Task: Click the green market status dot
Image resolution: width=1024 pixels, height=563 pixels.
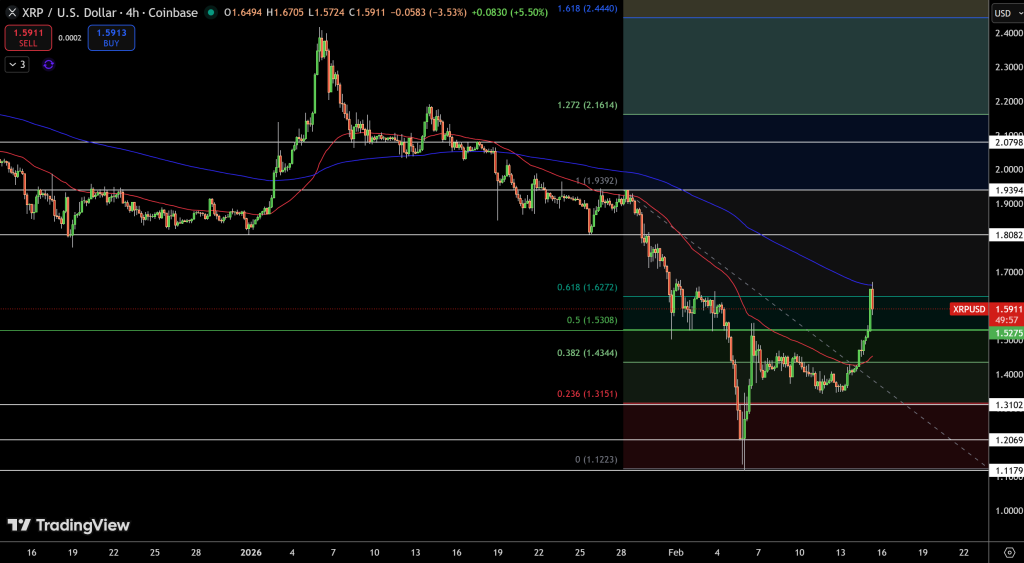Action: point(210,12)
